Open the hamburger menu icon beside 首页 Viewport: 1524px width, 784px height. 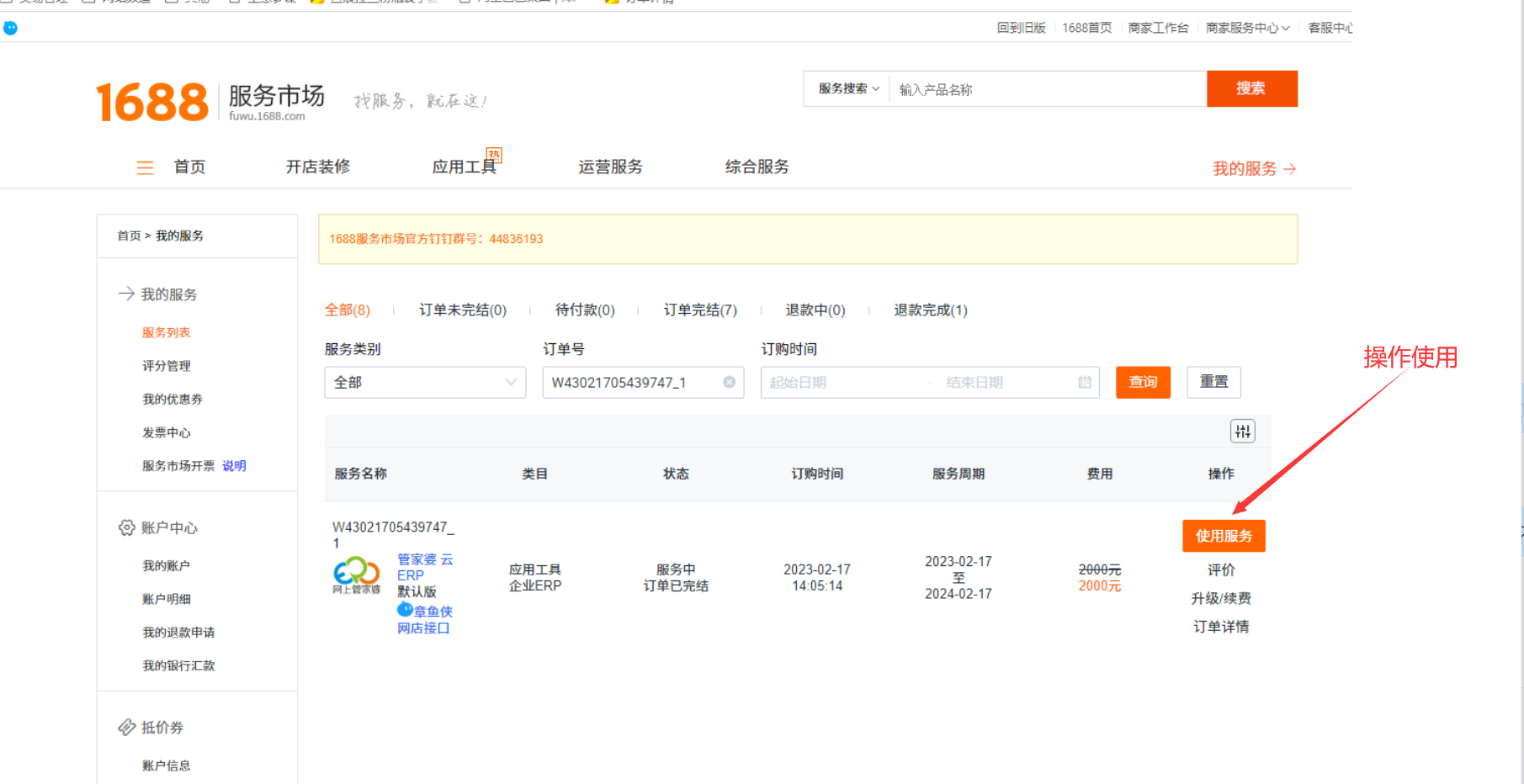pyautogui.click(x=145, y=167)
